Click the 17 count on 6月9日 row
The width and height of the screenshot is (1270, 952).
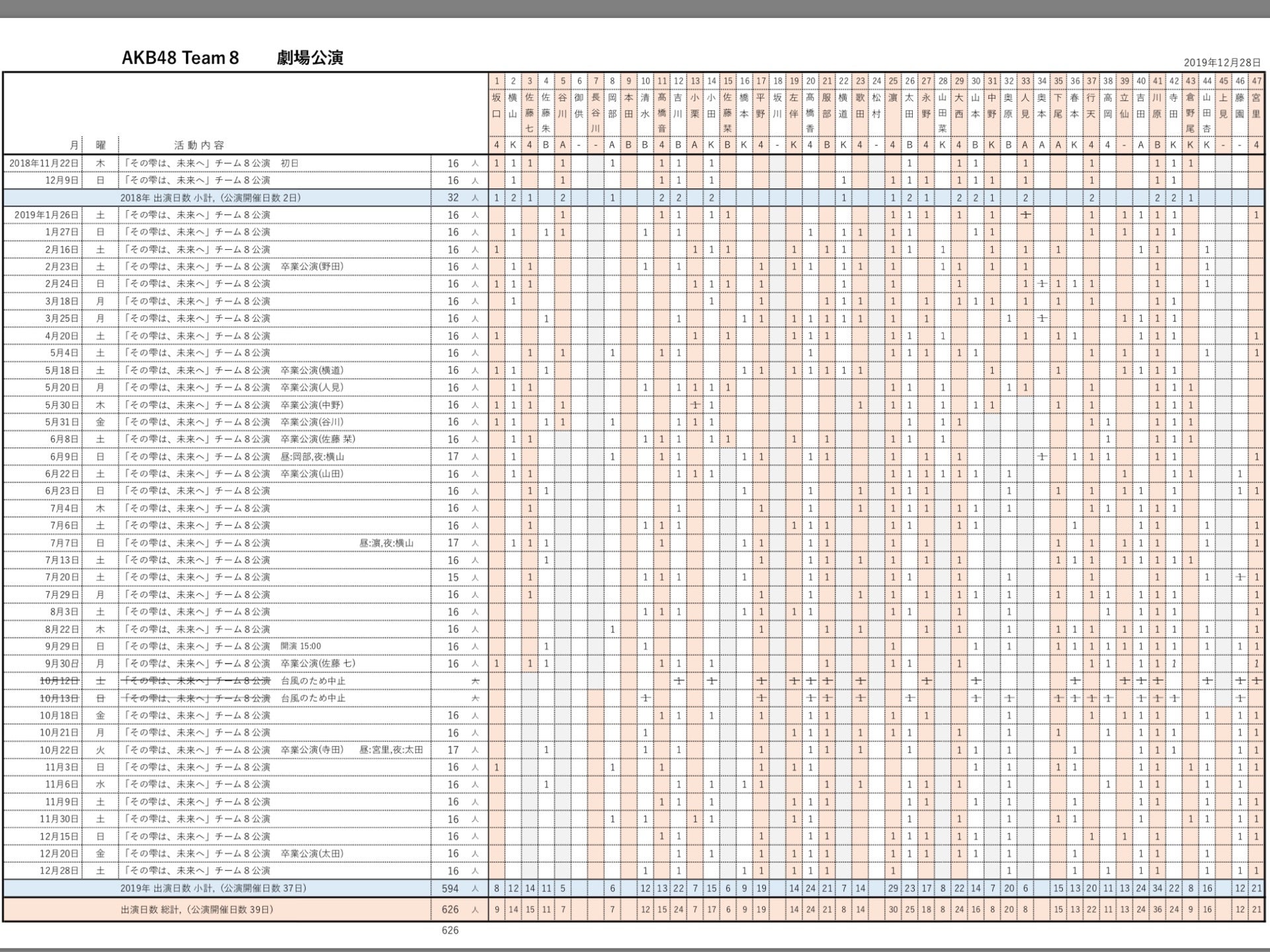(453, 457)
